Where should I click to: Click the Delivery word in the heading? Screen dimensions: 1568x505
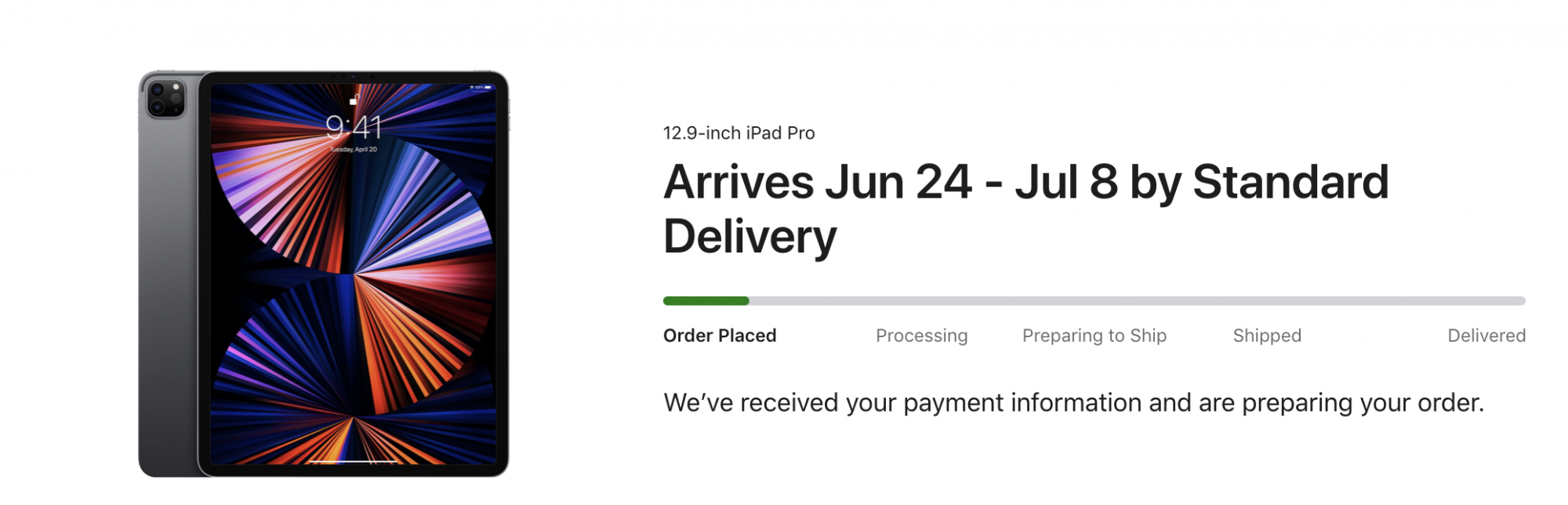click(x=750, y=236)
